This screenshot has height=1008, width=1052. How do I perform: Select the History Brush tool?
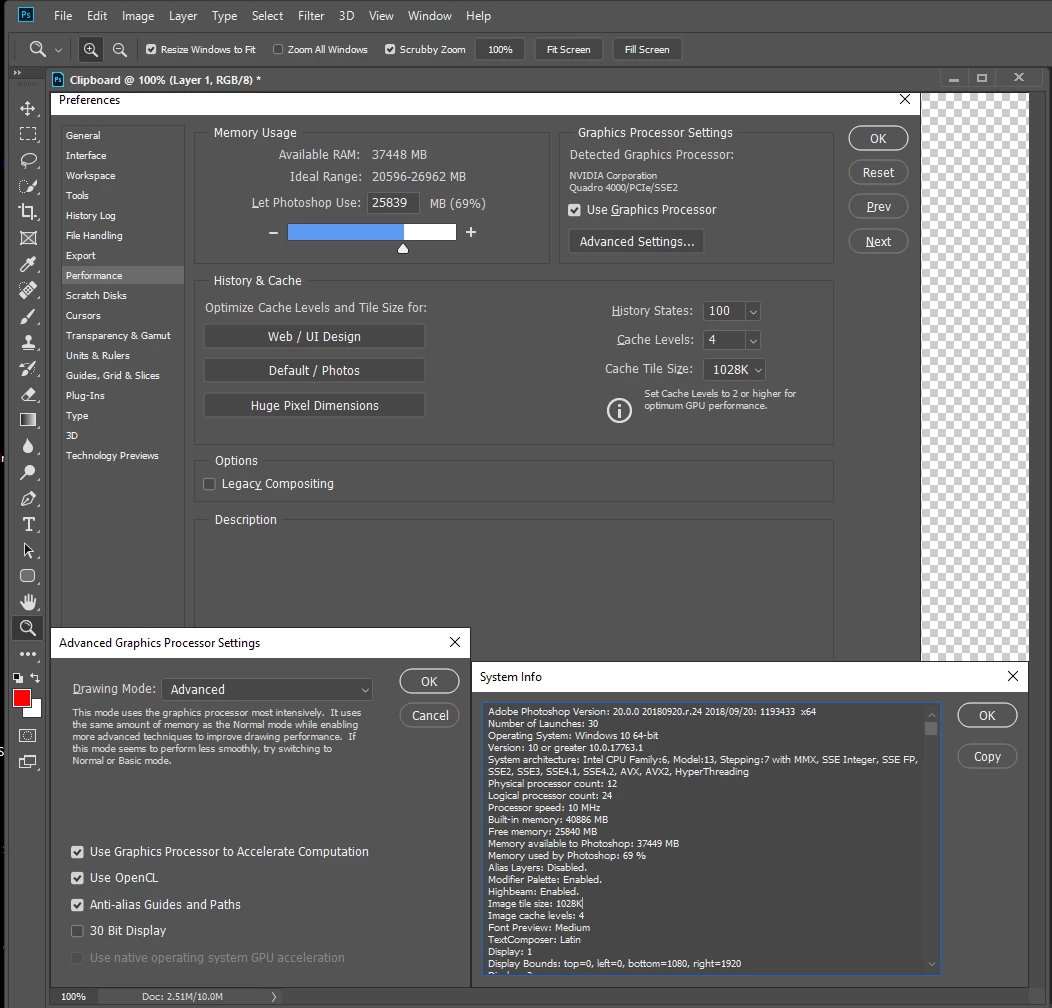(x=28, y=368)
